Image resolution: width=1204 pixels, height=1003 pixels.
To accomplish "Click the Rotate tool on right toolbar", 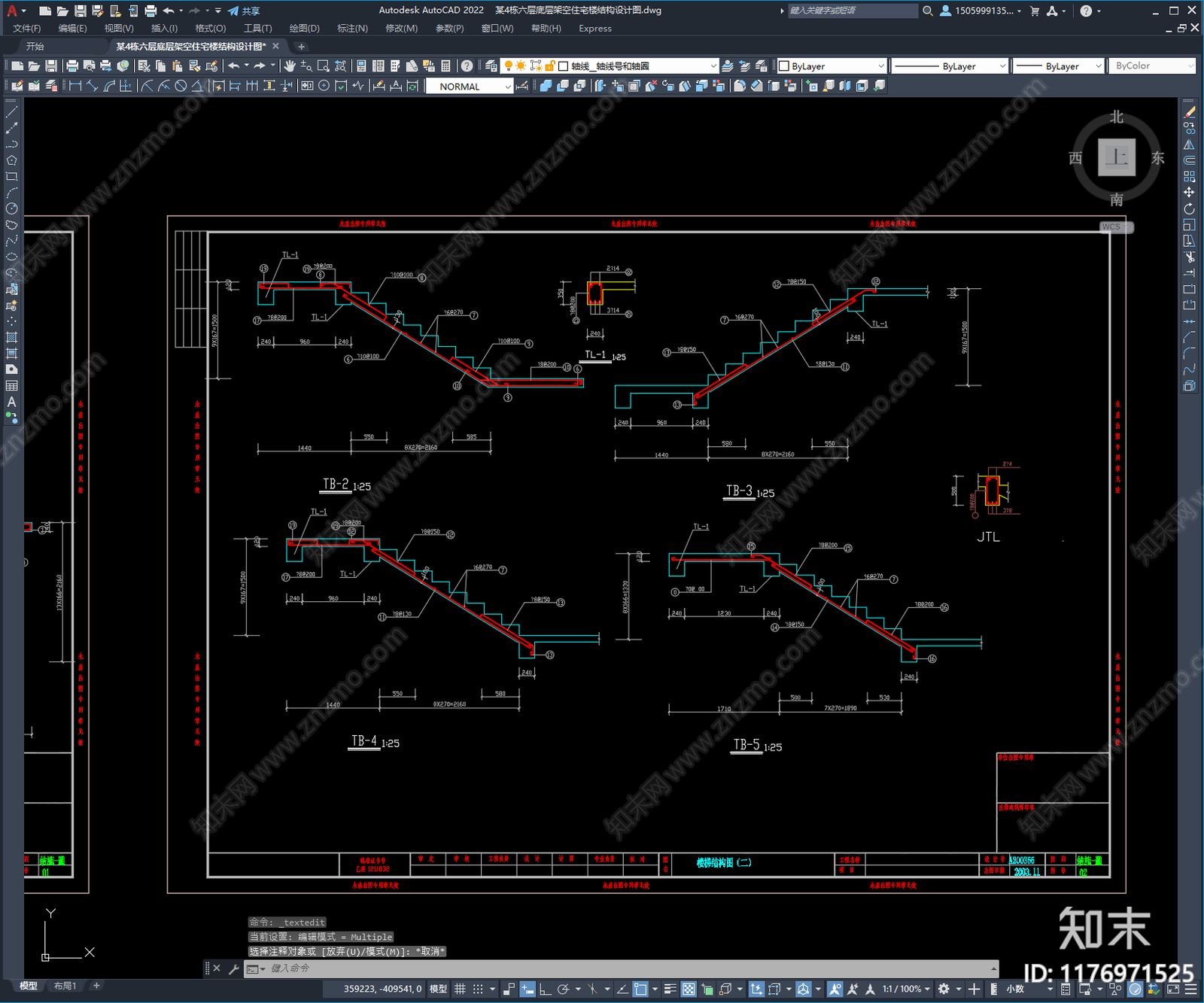I will pyautogui.click(x=1189, y=208).
